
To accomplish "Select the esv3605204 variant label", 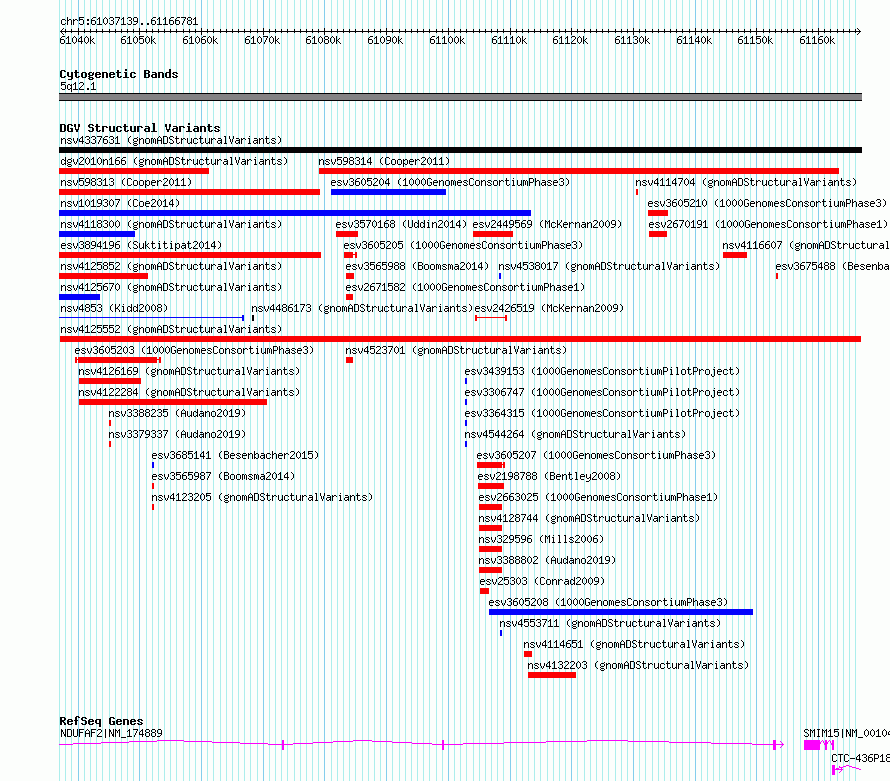I will (x=450, y=182).
